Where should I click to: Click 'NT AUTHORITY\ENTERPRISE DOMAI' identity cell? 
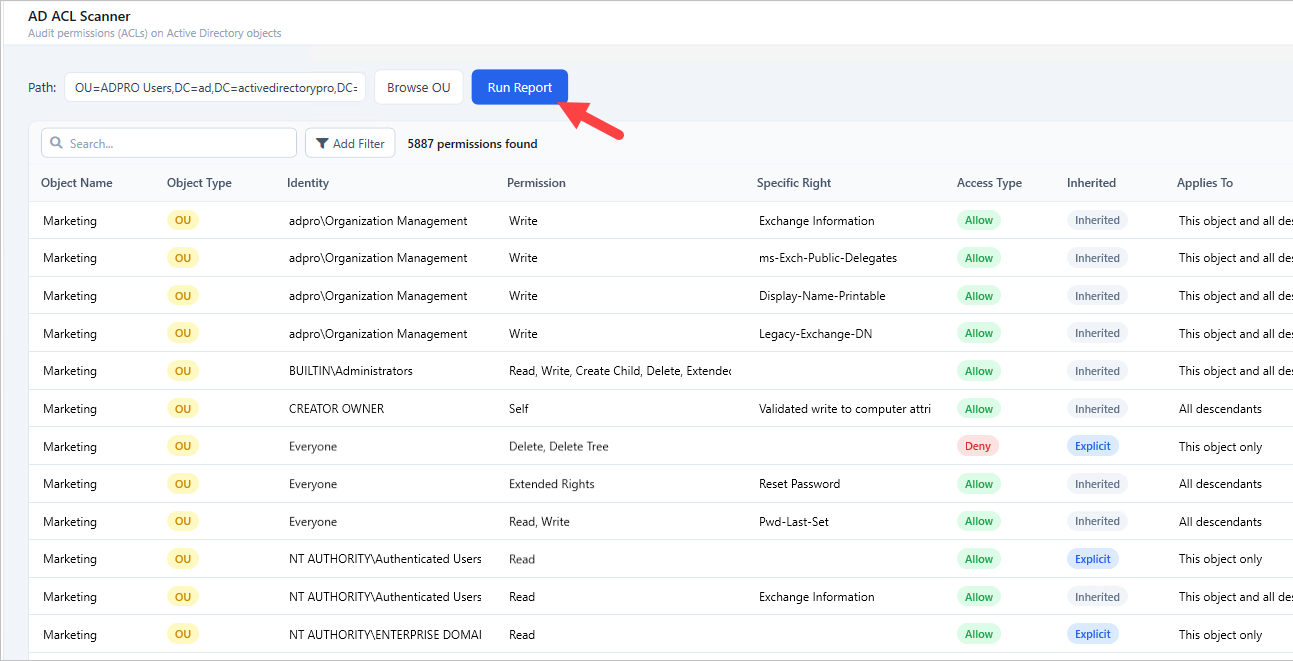(x=385, y=635)
